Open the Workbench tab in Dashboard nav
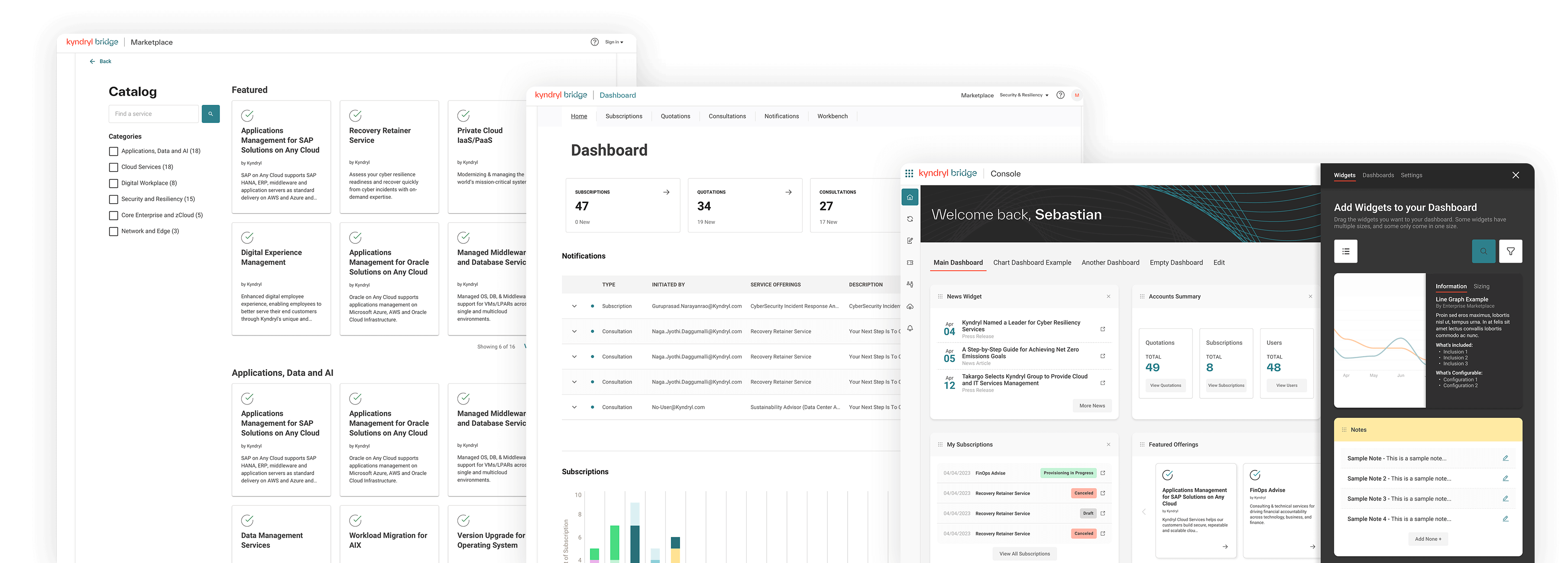1568x563 pixels. [833, 116]
